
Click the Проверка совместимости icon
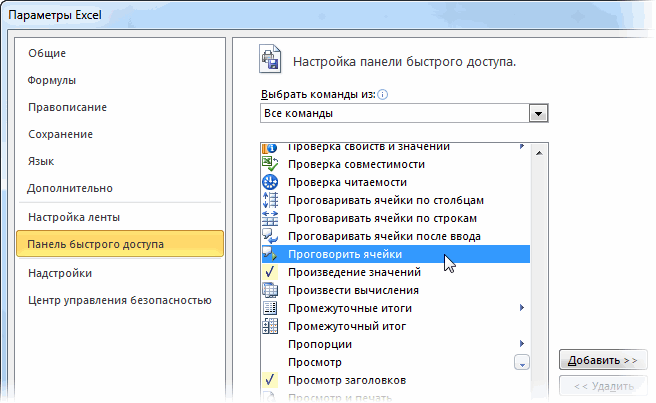[x=270, y=164]
